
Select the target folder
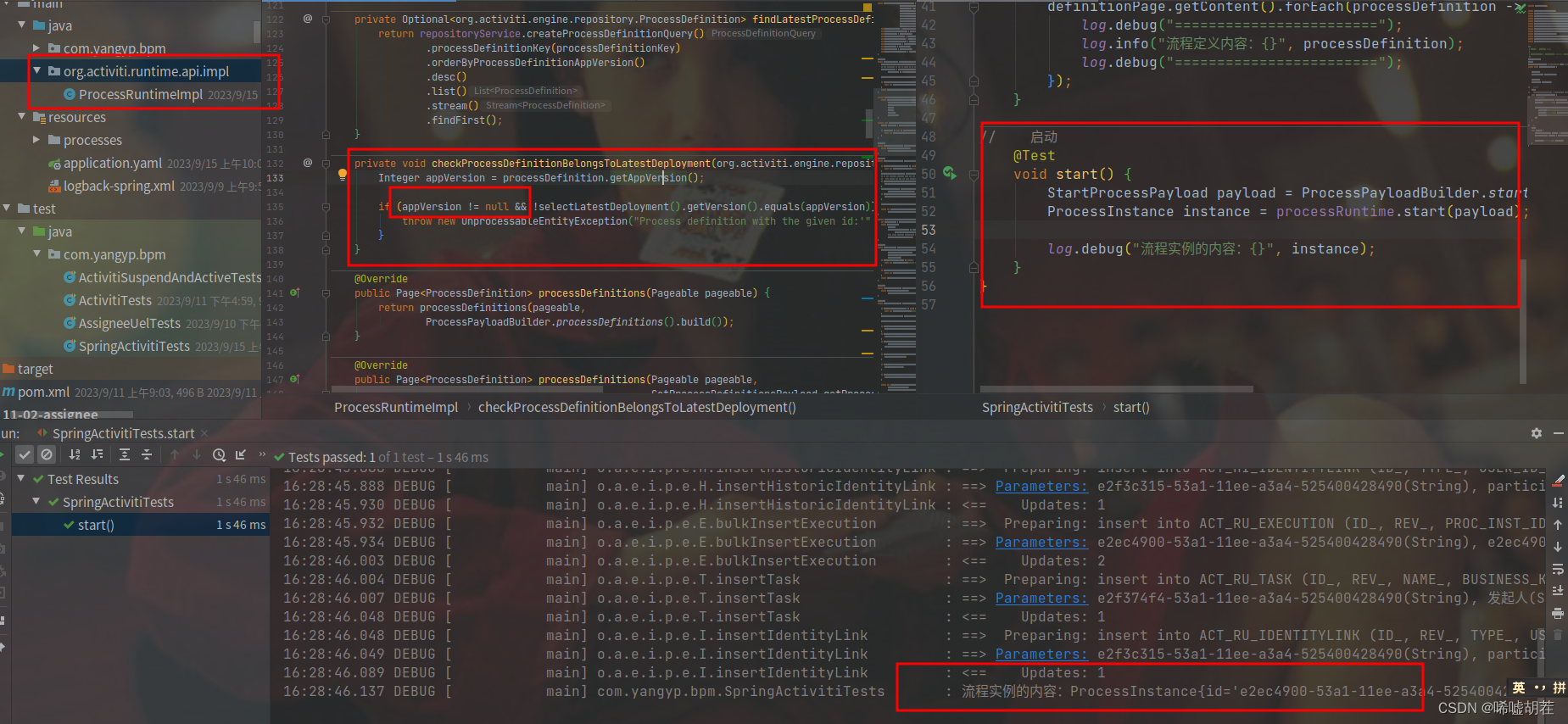35,369
